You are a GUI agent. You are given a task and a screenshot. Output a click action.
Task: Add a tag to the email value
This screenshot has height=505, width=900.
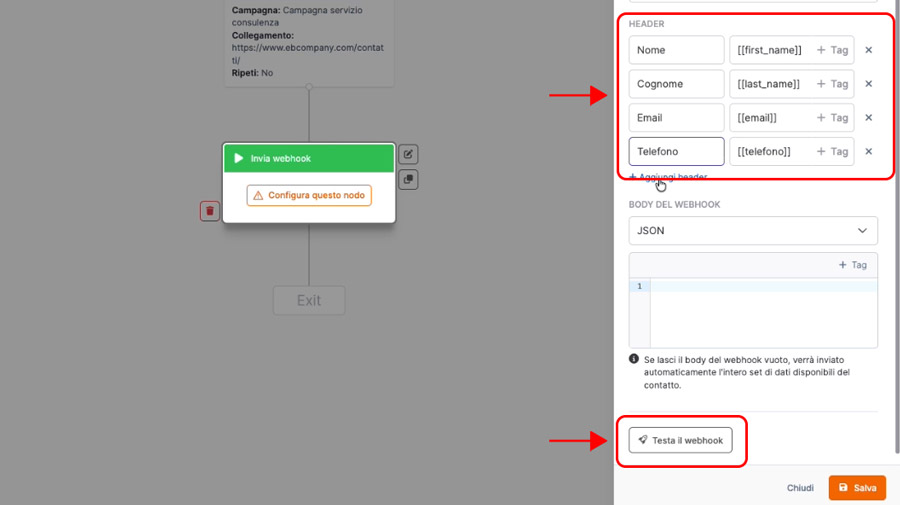(x=832, y=117)
